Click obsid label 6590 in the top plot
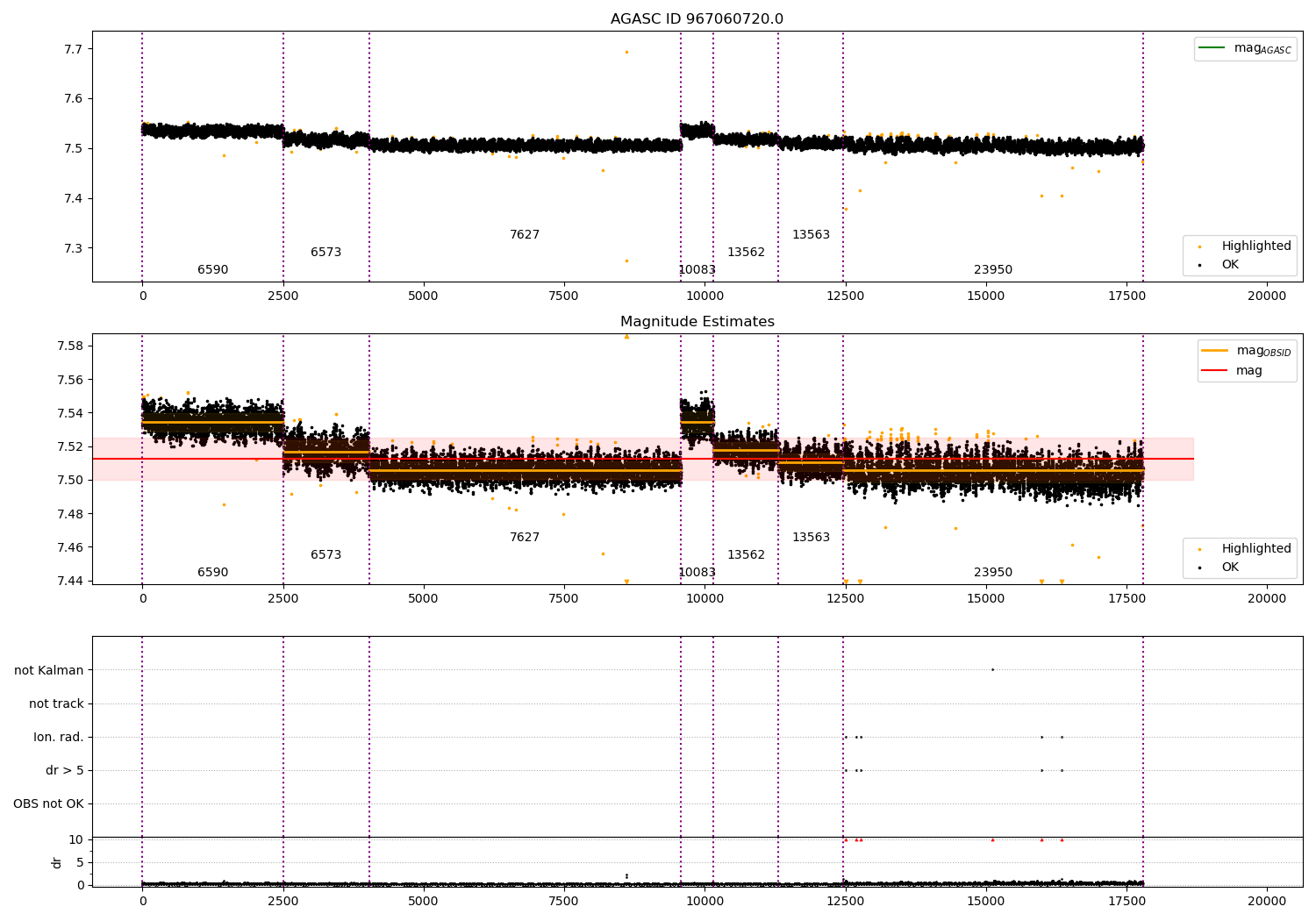Viewport: 1316px width, 921px height. [212, 270]
